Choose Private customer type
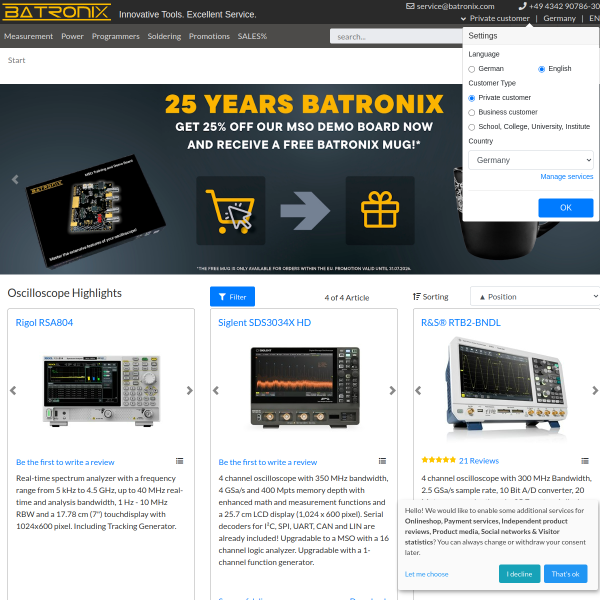The height and width of the screenshot is (600, 600). click(471, 98)
